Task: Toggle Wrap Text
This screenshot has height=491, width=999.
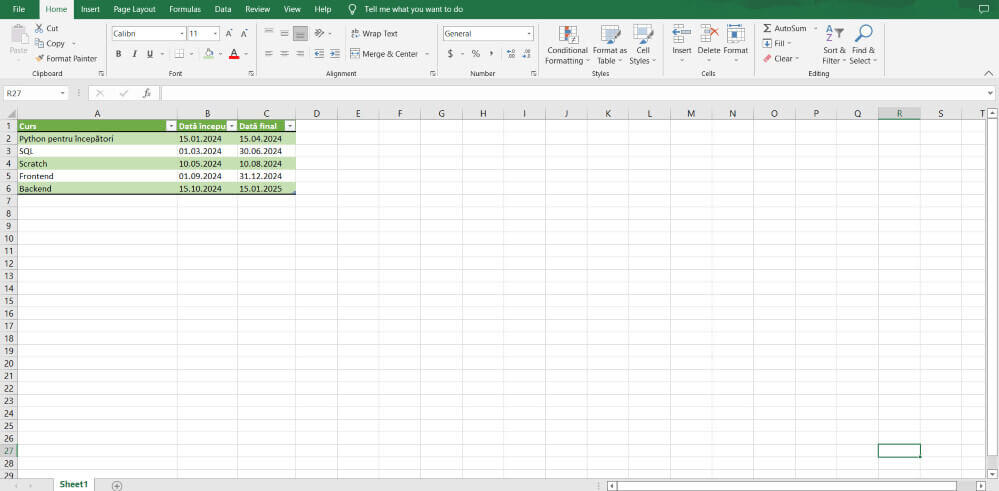Action: coord(374,34)
